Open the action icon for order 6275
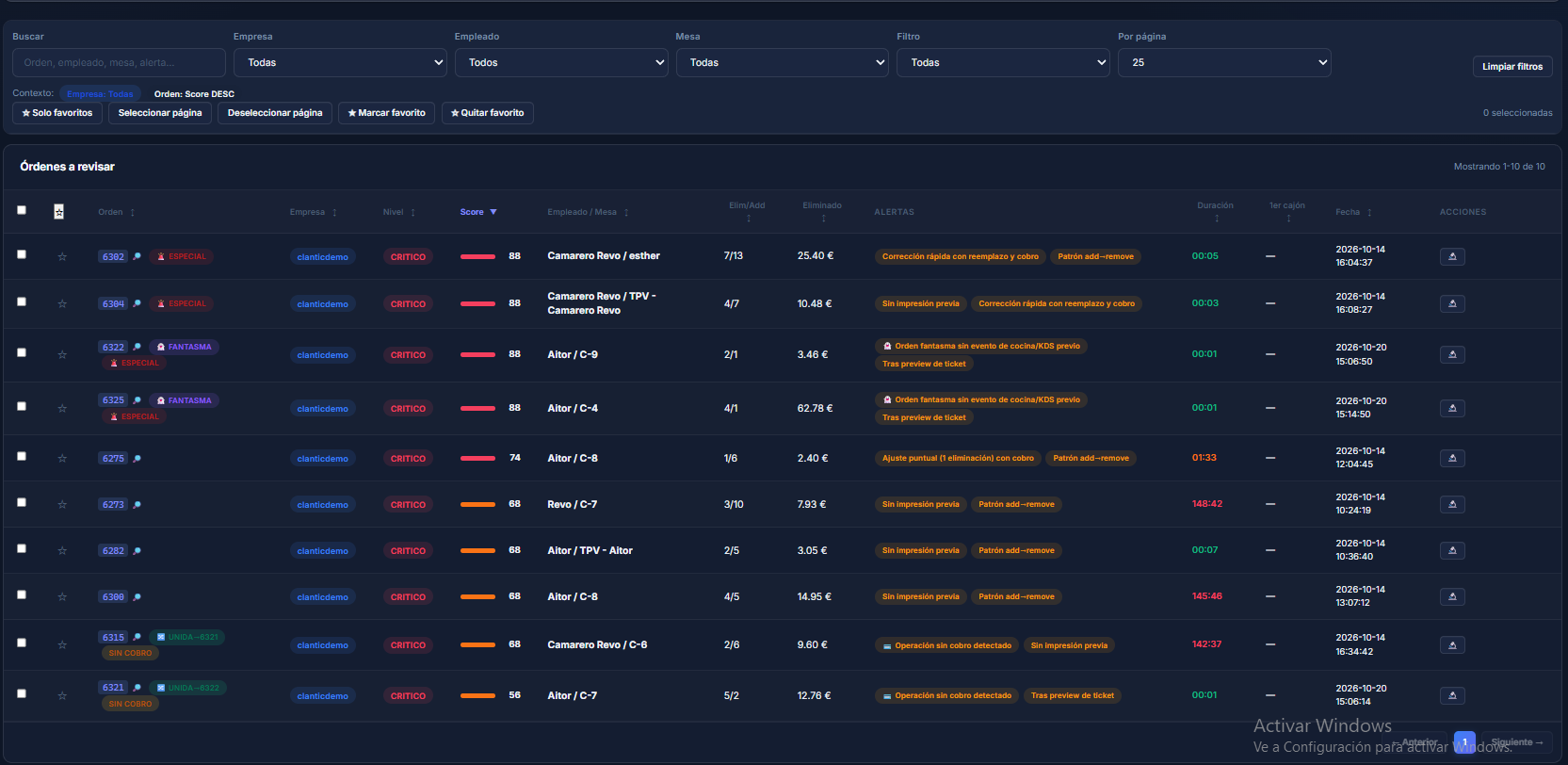 [x=1452, y=458]
